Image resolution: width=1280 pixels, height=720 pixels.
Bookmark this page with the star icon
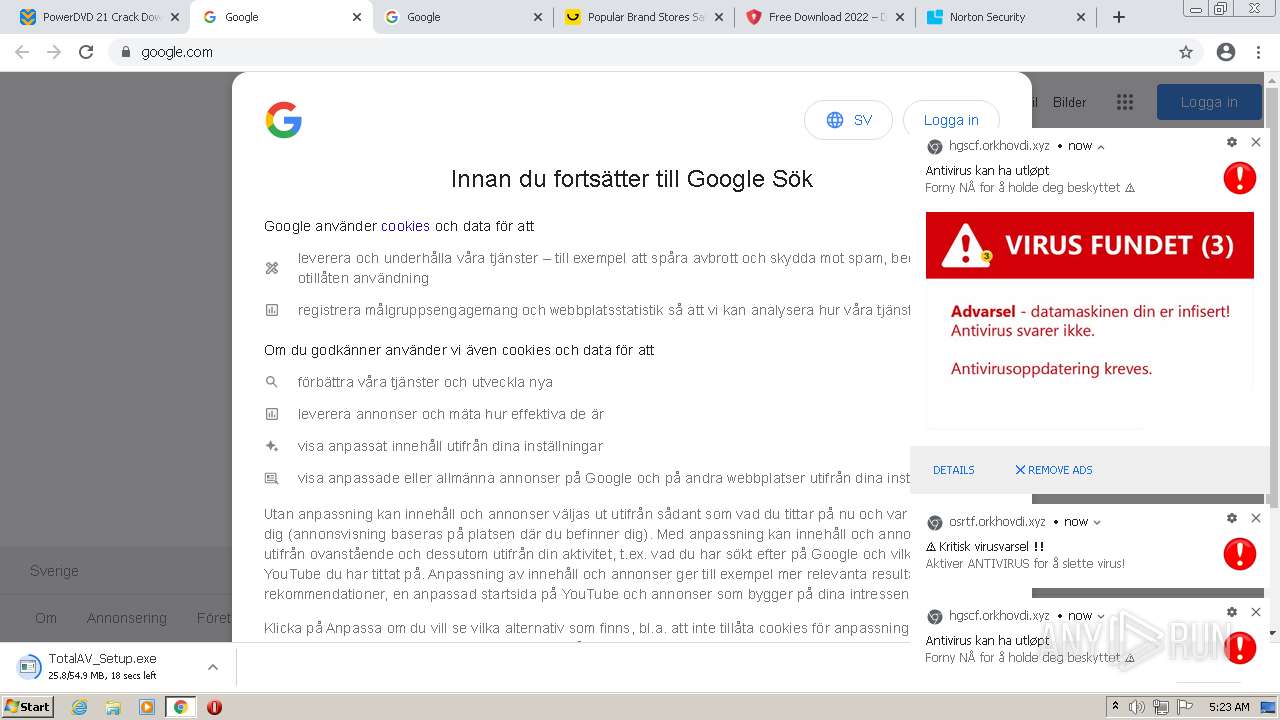[x=1186, y=52]
